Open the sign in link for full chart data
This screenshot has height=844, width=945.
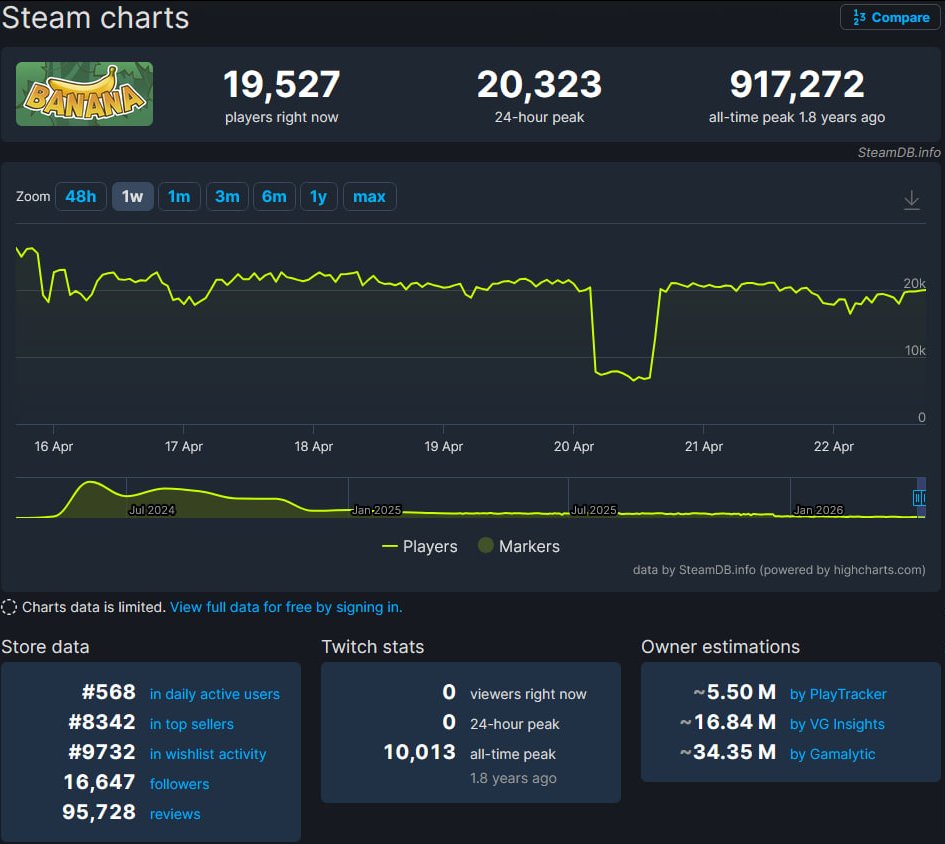tap(286, 607)
